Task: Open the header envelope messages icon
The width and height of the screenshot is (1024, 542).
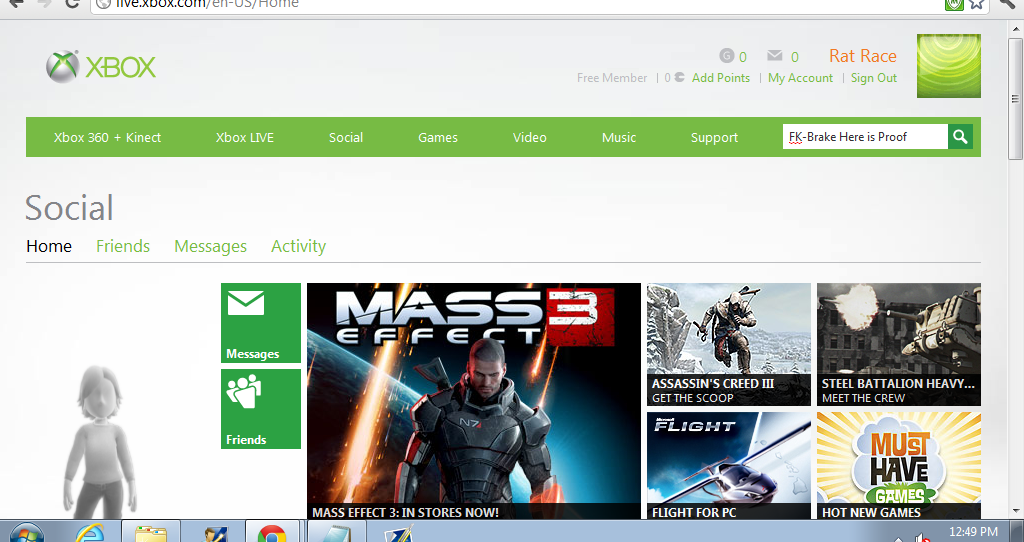Action: click(775, 56)
